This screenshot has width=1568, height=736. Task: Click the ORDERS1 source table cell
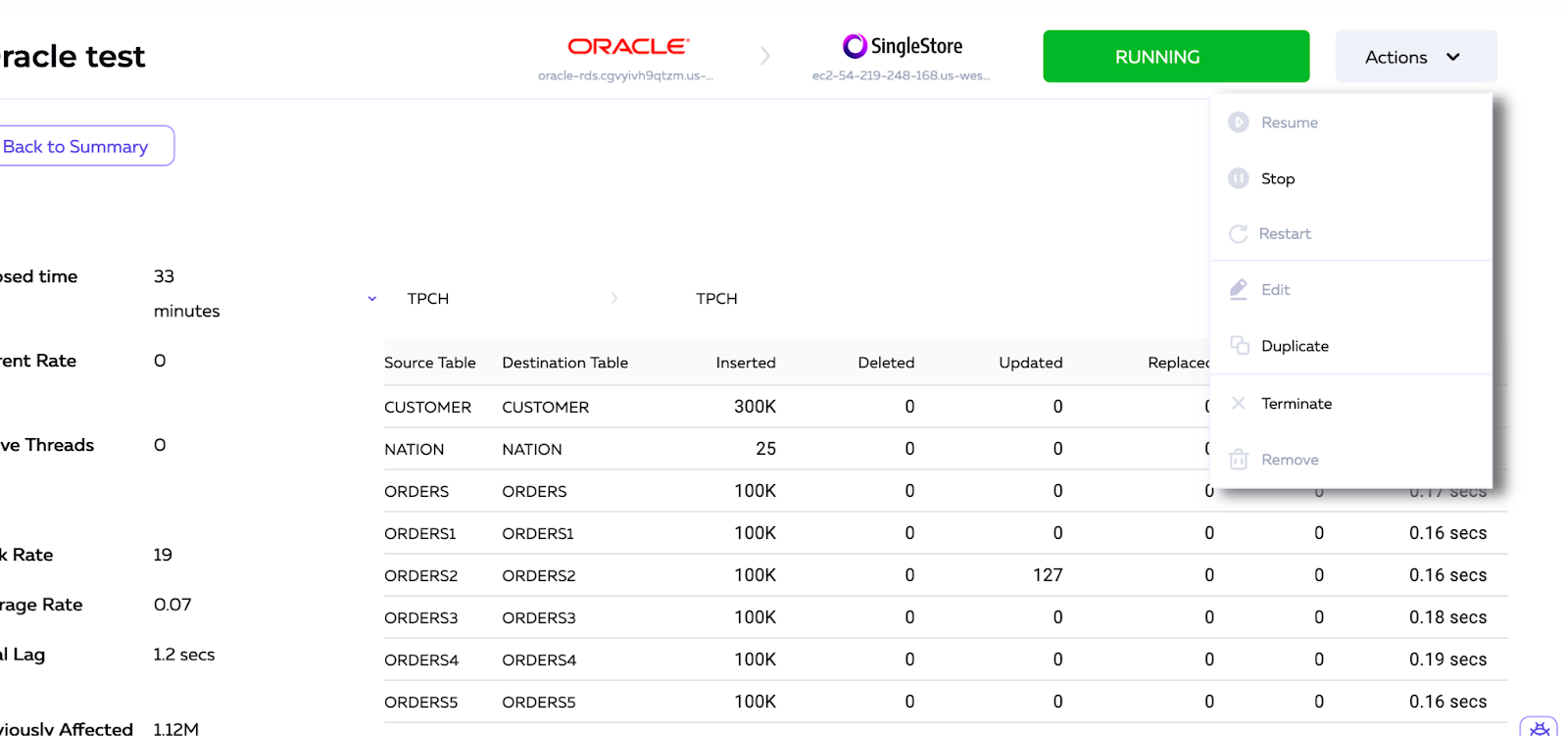420,533
